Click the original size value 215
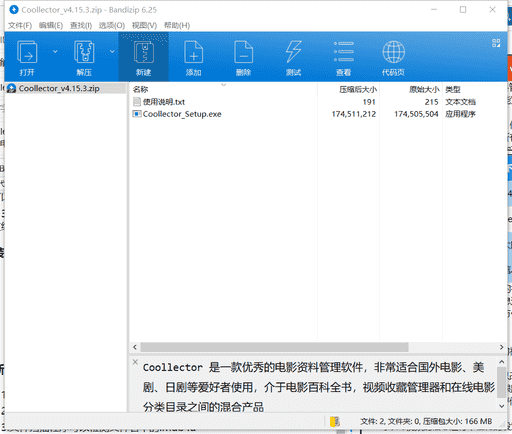Viewport: 512px width, 434px height. (x=431, y=102)
